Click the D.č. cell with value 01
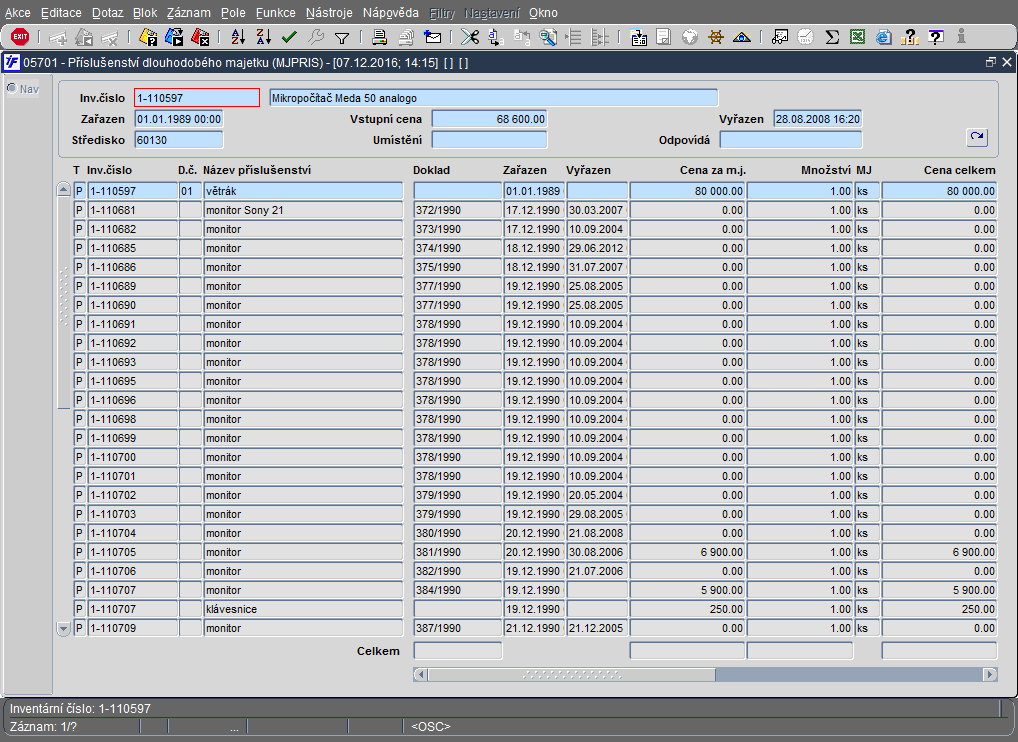The height and width of the screenshot is (742, 1018). [x=190, y=191]
